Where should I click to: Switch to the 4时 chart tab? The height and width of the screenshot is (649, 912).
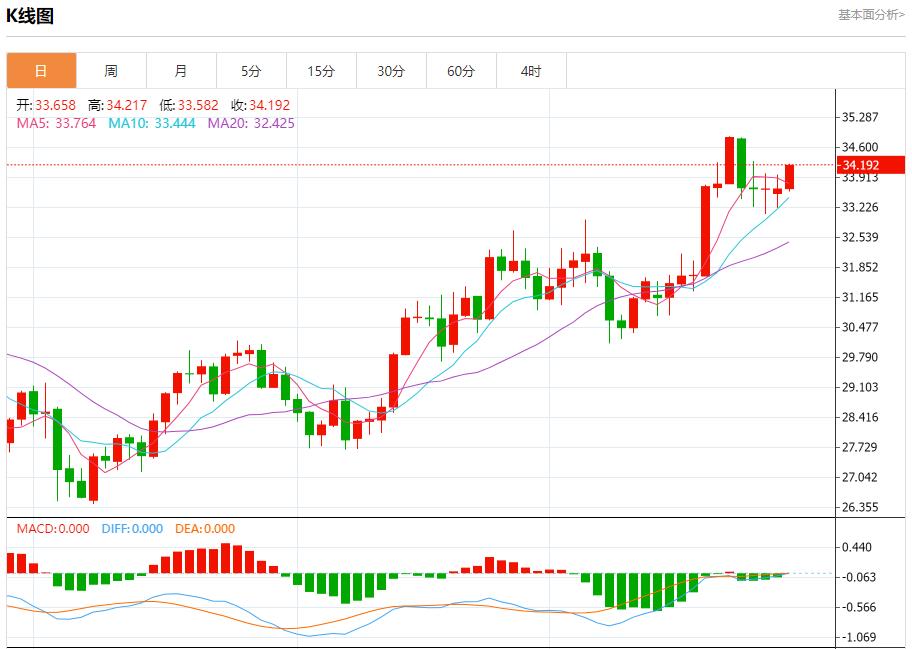[531, 71]
